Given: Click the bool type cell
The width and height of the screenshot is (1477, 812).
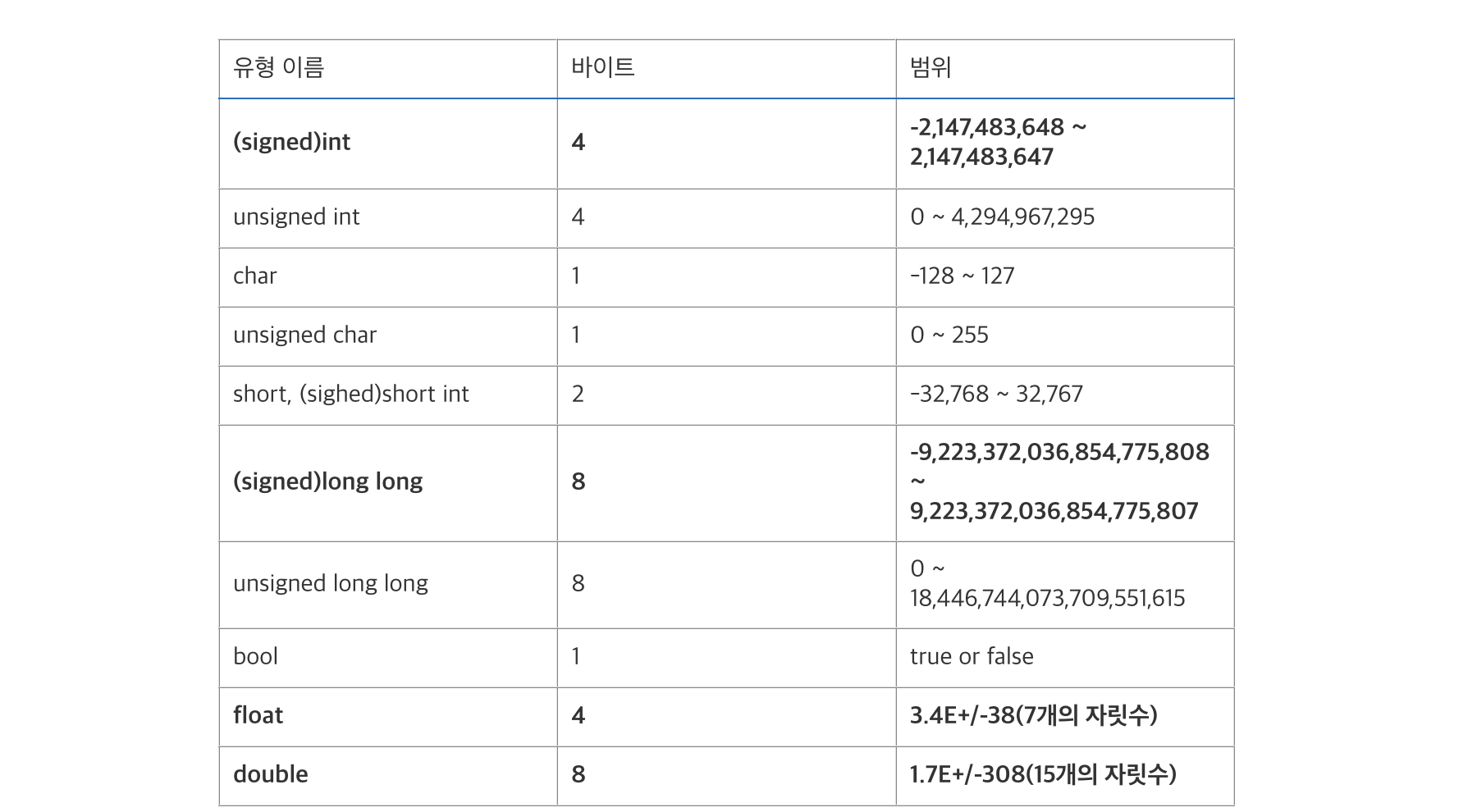Looking at the screenshot, I should point(388,658).
